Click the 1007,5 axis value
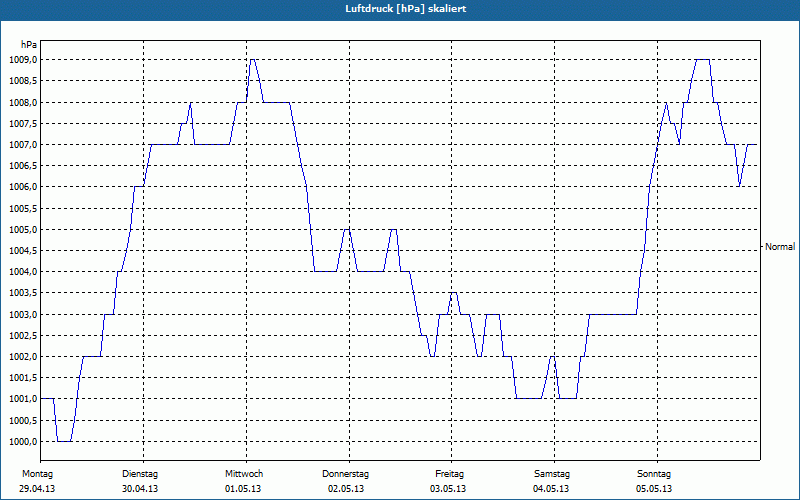Image resolution: width=800 pixels, height=500 pixels. point(23,123)
